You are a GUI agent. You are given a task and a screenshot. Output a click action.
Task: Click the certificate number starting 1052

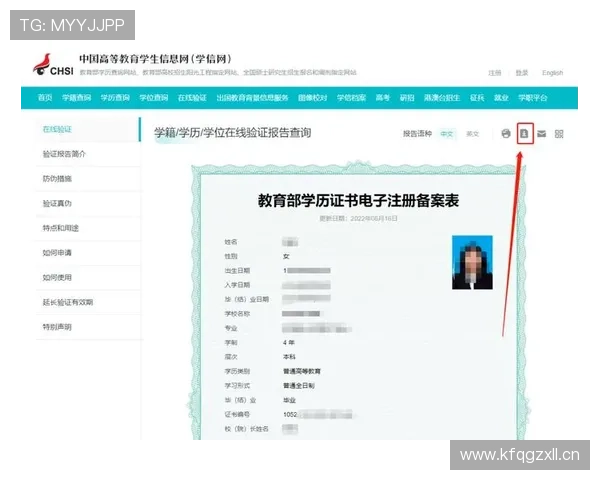point(318,415)
